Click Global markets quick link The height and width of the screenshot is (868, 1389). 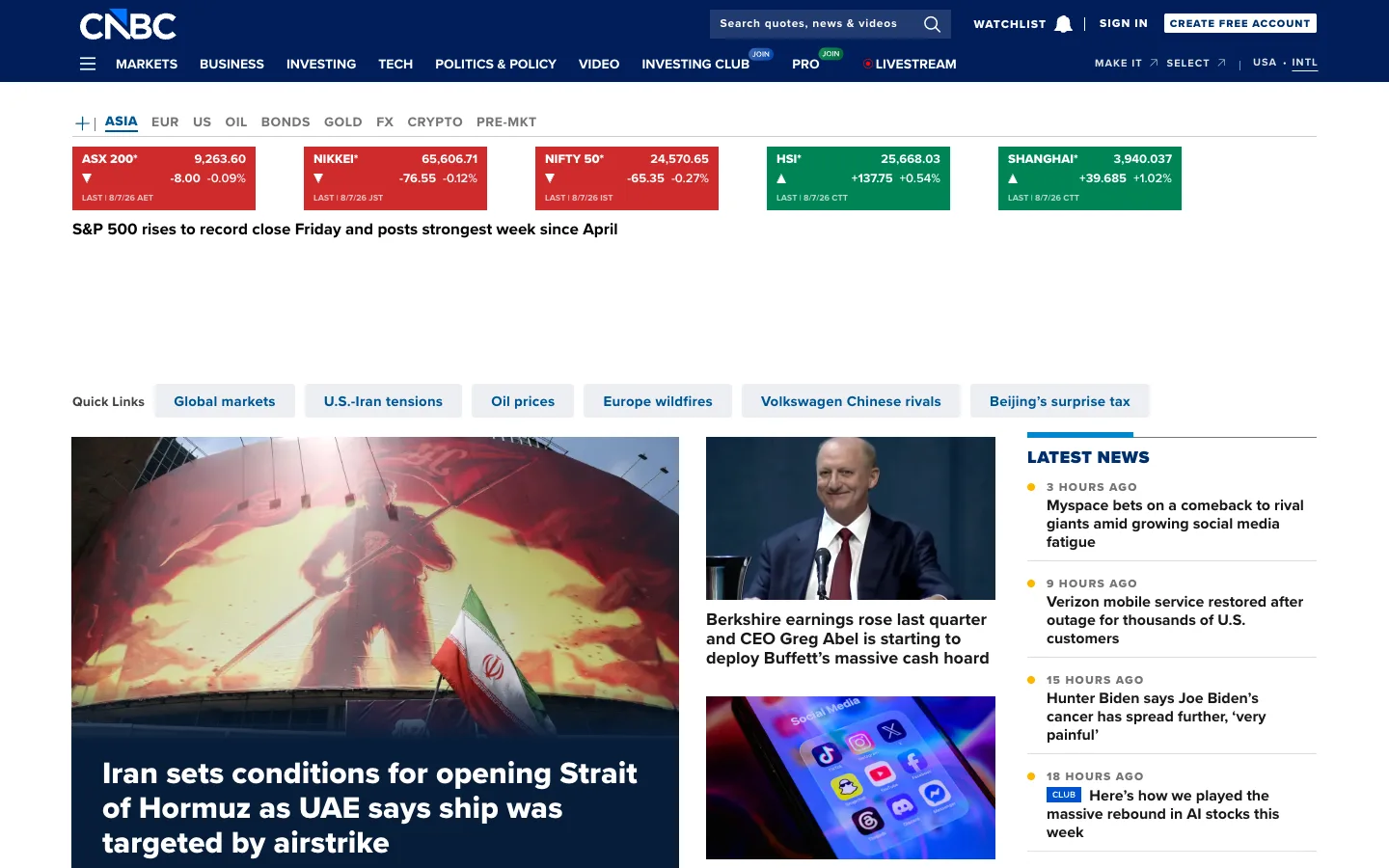(x=225, y=401)
